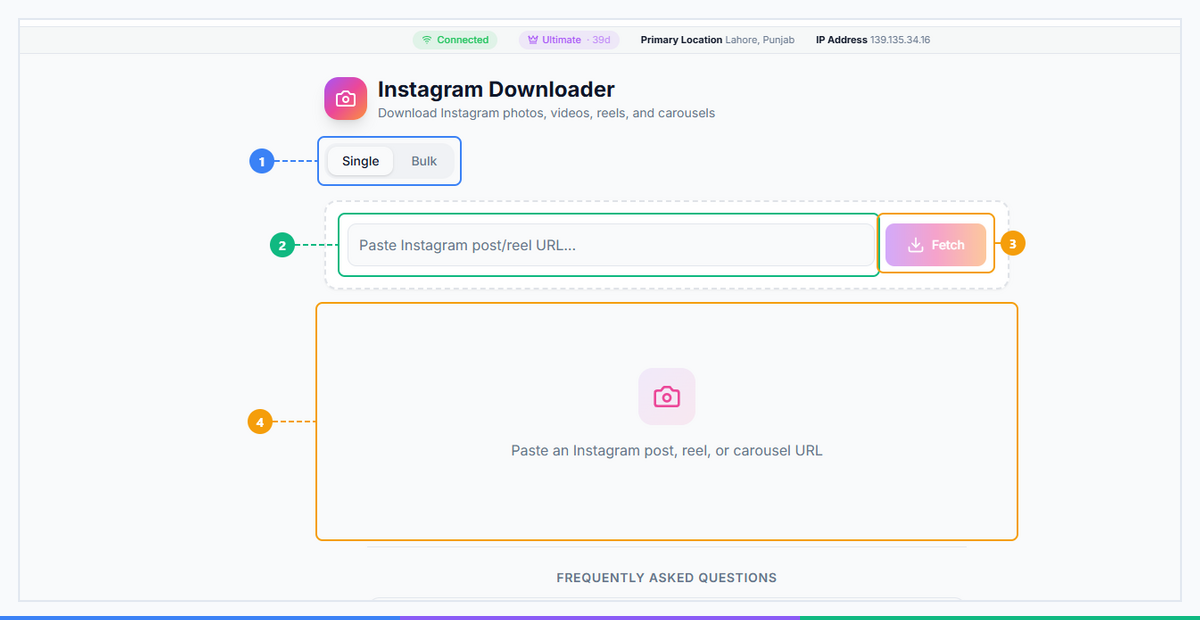Image resolution: width=1200 pixels, height=620 pixels.
Task: Click the Frequently Asked Questions heading
Action: point(667,578)
